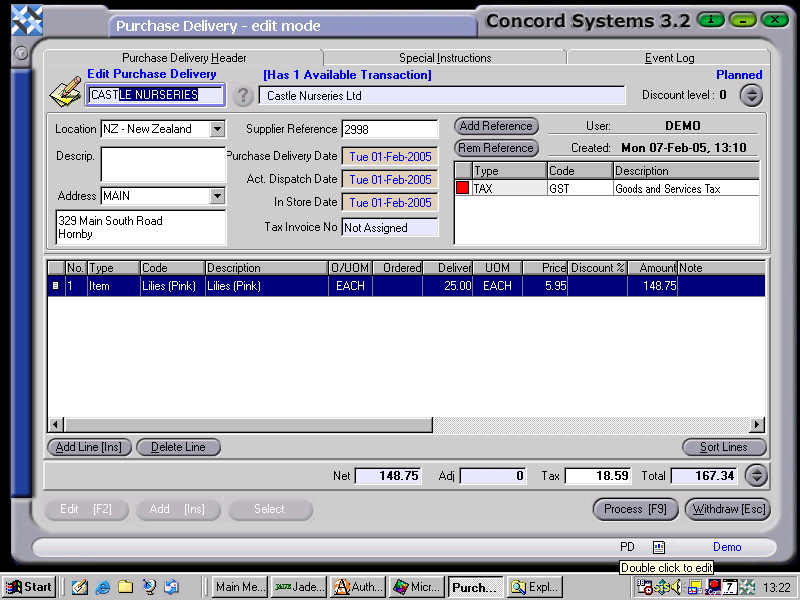This screenshot has width=800, height=600.
Task: Click the Discount level spinner arrows
Action: [x=750, y=95]
